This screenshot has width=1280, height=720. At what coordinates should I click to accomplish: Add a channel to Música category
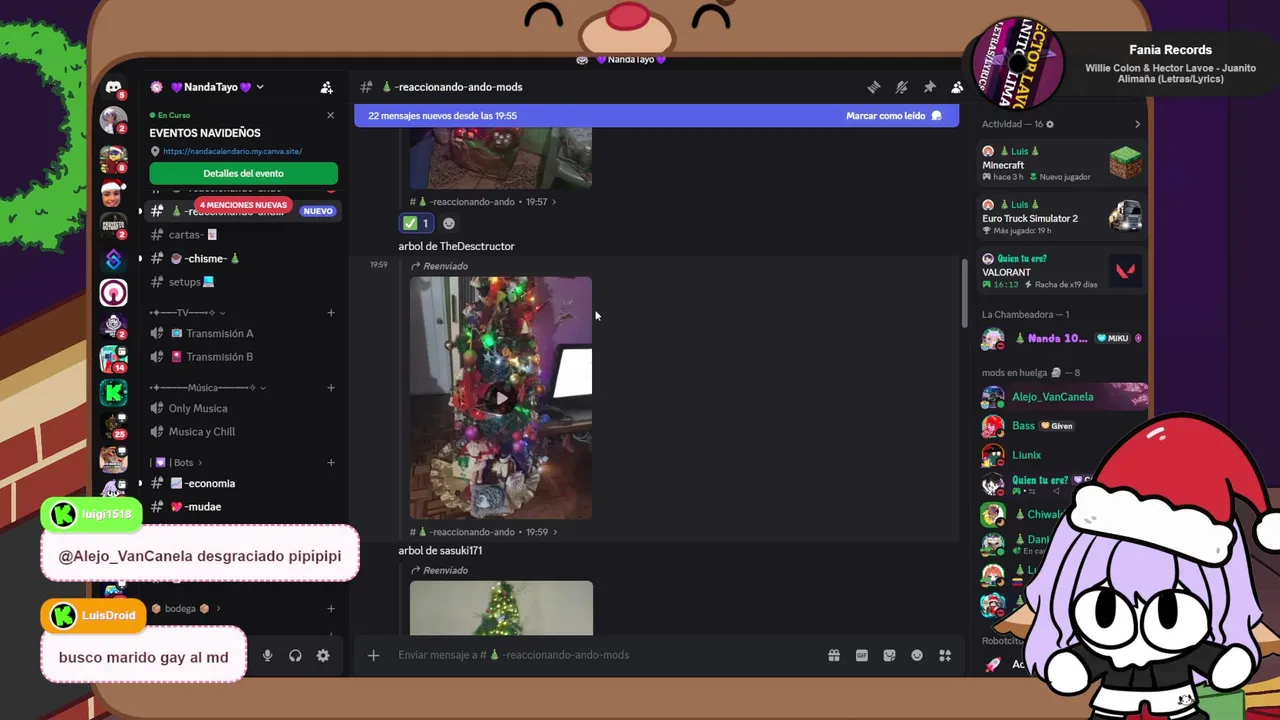330,388
